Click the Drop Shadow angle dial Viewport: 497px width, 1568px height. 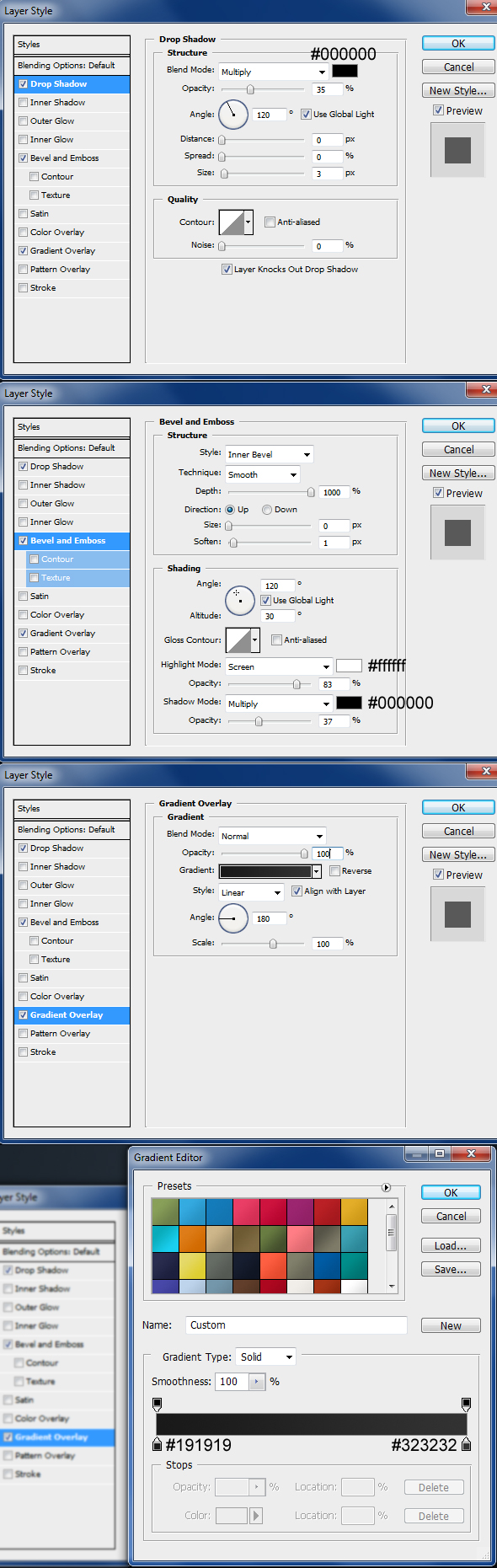(233, 114)
